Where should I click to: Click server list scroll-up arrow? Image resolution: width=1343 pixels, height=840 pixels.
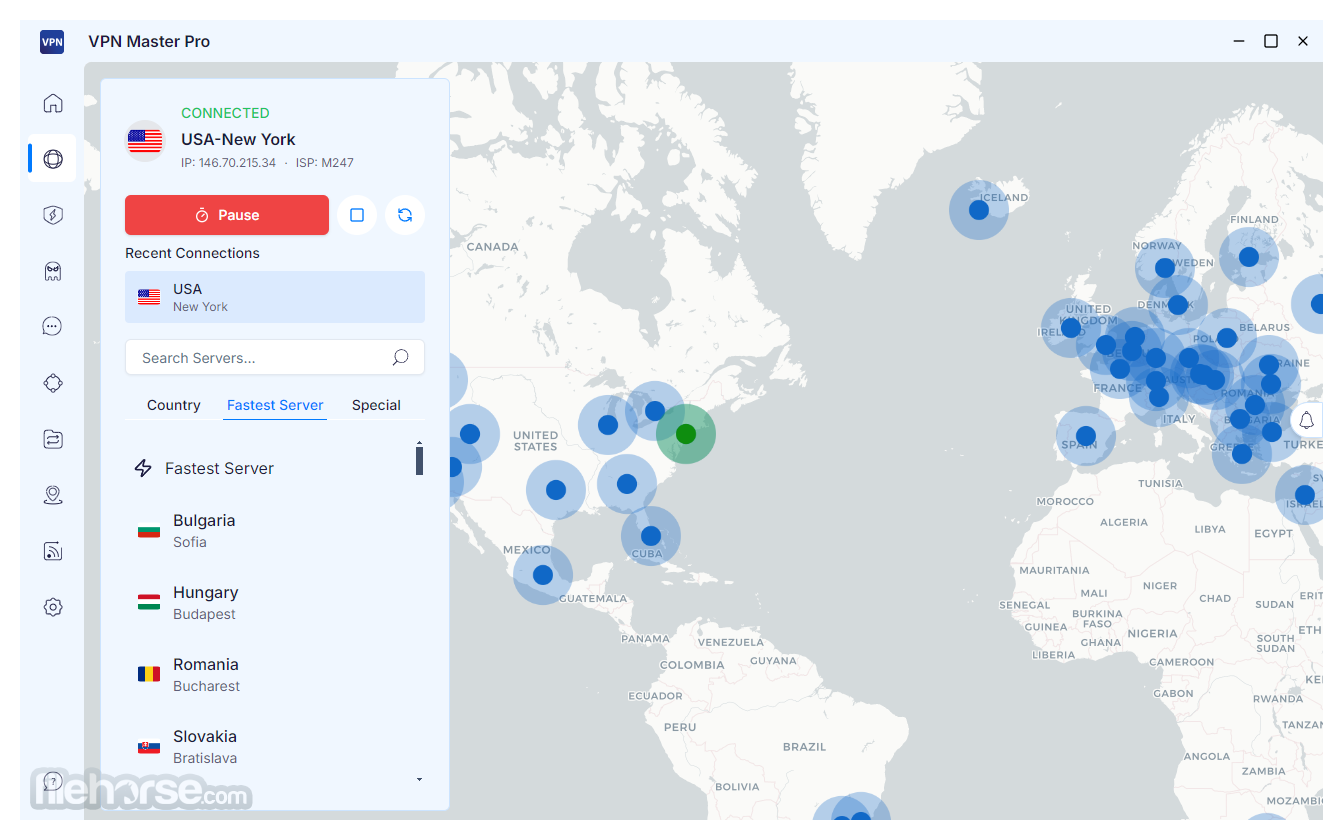(419, 443)
